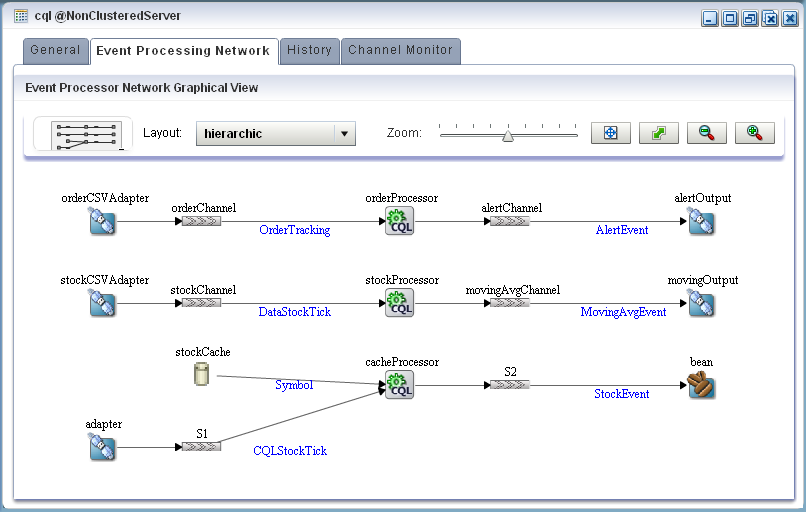Select the stockCSVAdapter node icon

click(x=102, y=303)
